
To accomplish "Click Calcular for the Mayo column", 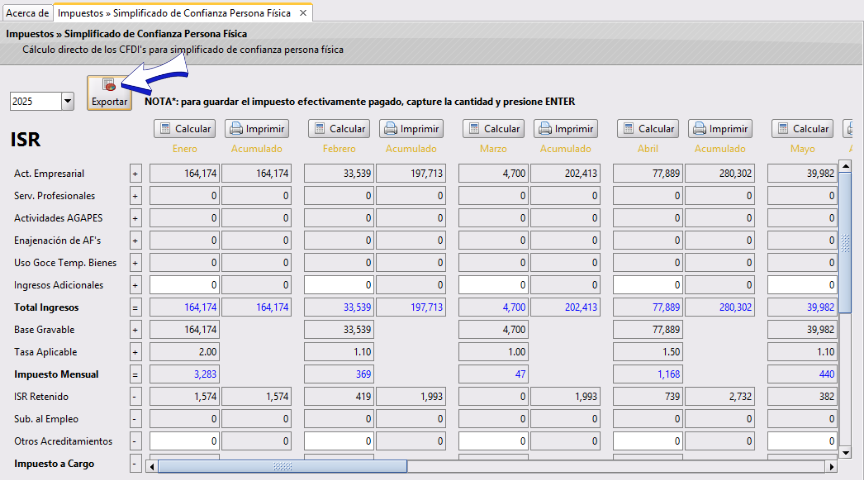I will [x=801, y=129].
